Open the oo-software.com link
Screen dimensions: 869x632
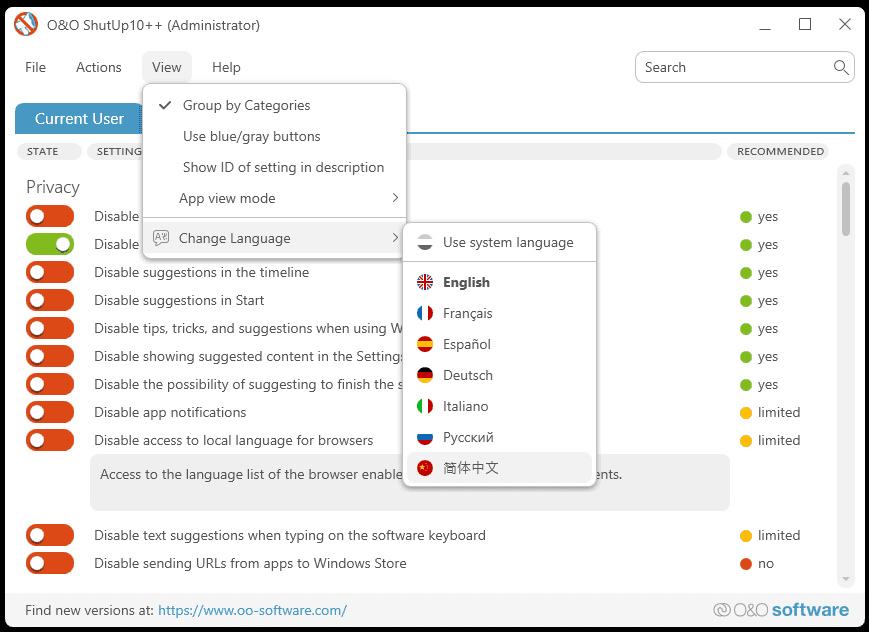[x=252, y=610]
